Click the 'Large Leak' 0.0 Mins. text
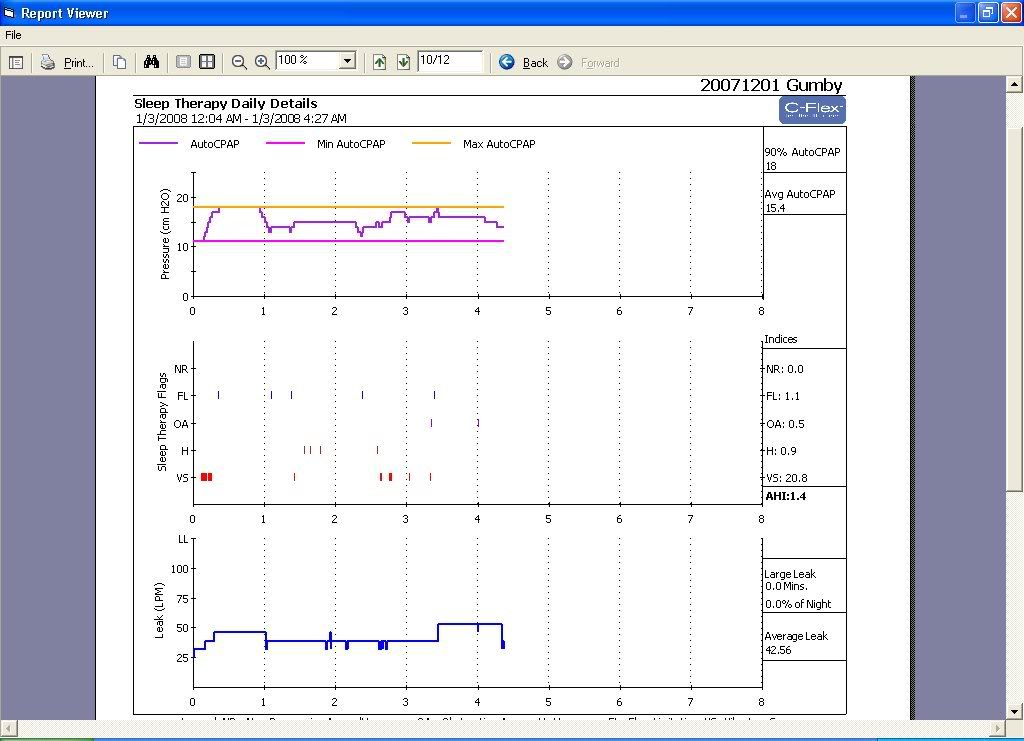 pyautogui.click(x=790, y=580)
